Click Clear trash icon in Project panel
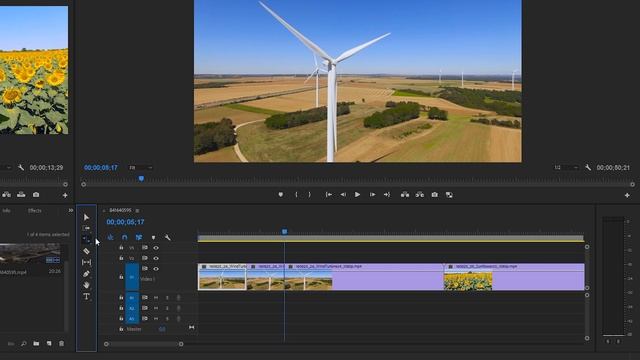Viewport: 640px width, 360px height. 62,344
